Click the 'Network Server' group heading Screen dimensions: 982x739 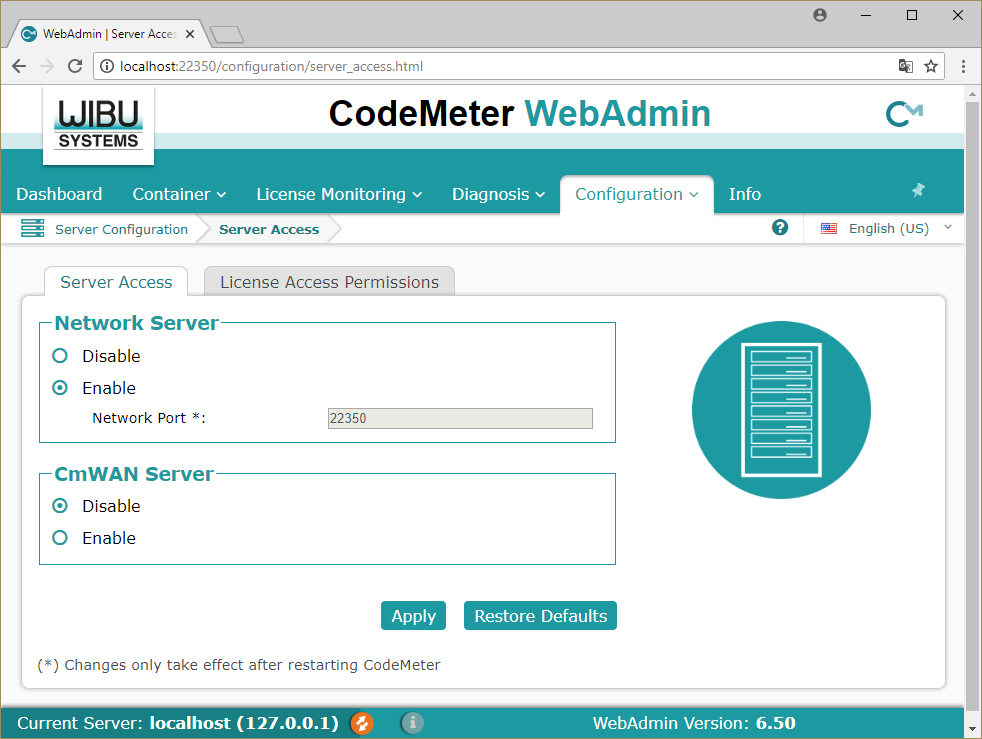pos(137,323)
